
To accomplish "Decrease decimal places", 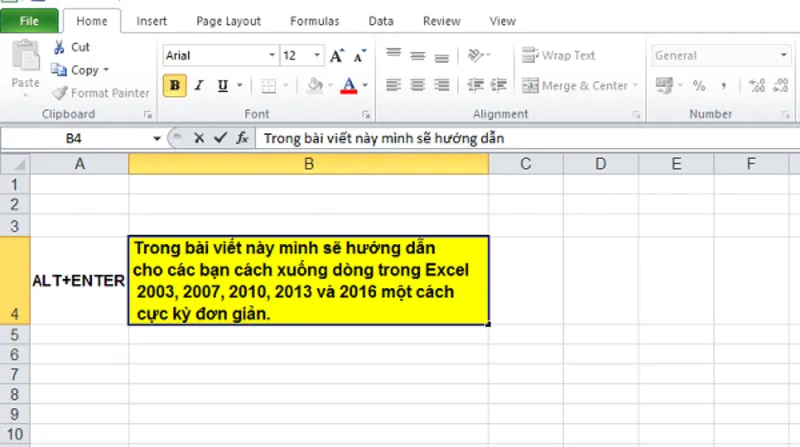I will 781,85.
